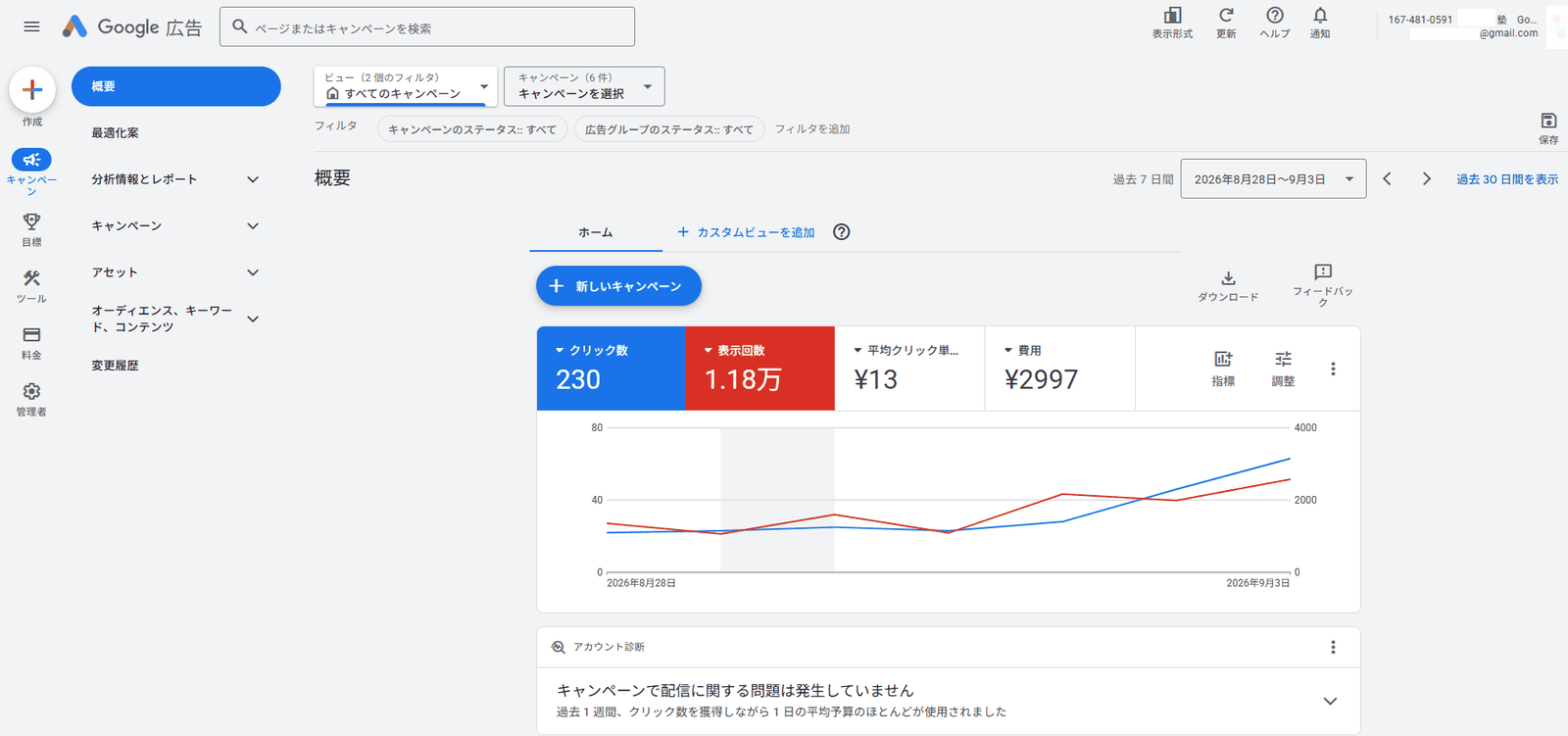Click the ダウンロード icon
Viewport: 1568px width, 736px height.
pos(1228,278)
